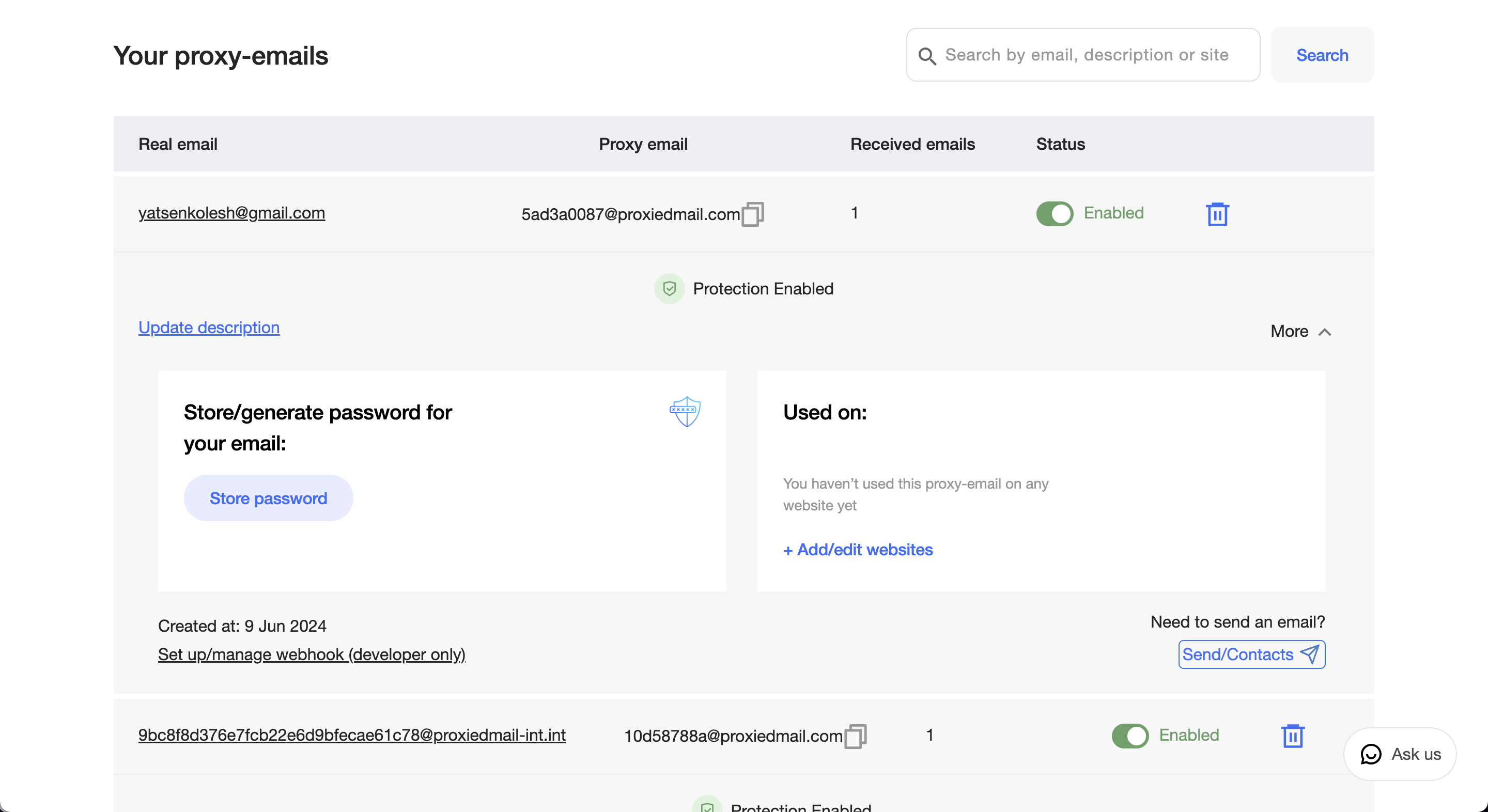Click the Search button
Viewport: 1488px width, 812px height.
[x=1322, y=55]
